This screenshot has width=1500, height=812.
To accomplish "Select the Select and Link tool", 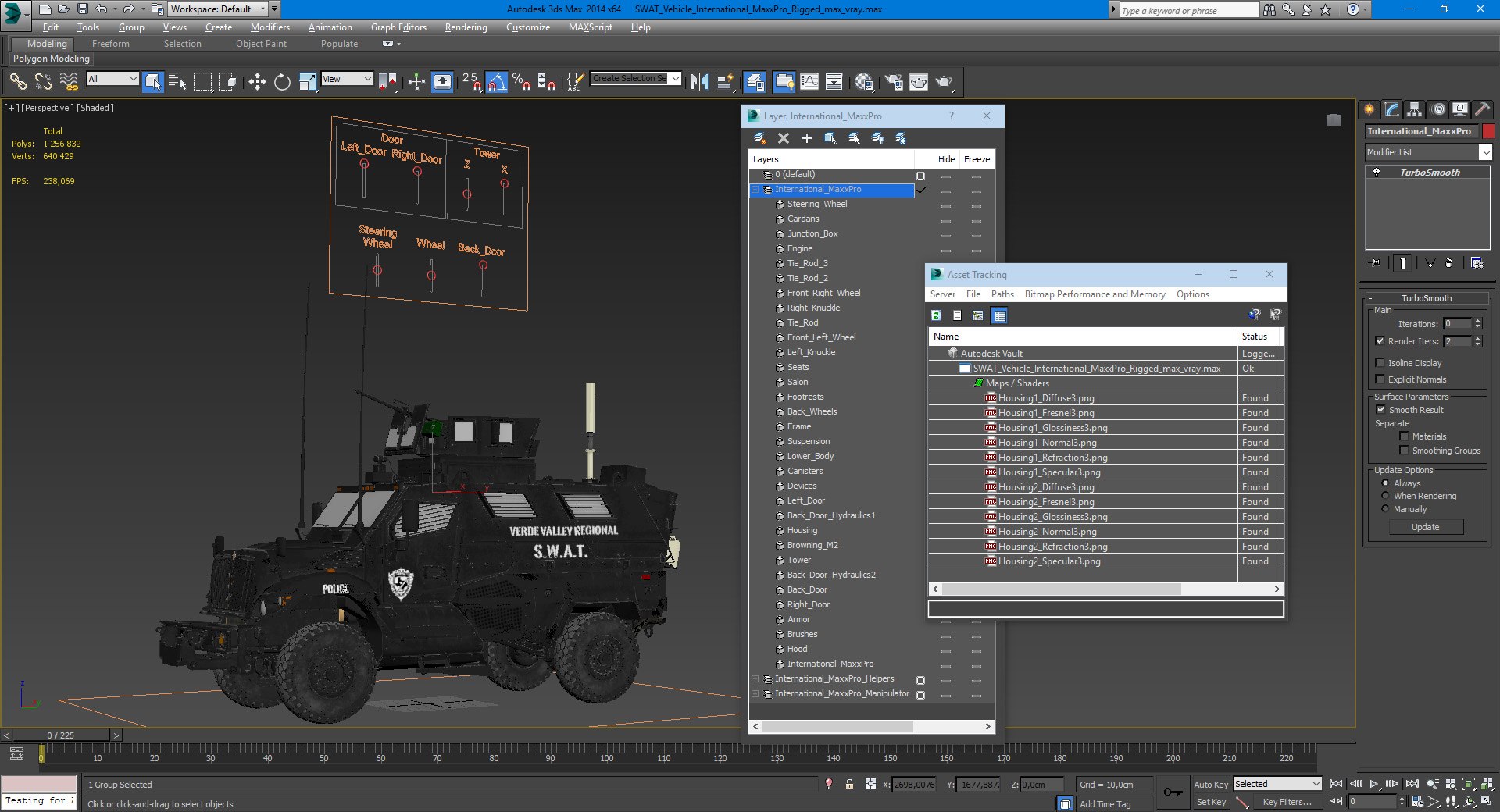I will coord(17,81).
